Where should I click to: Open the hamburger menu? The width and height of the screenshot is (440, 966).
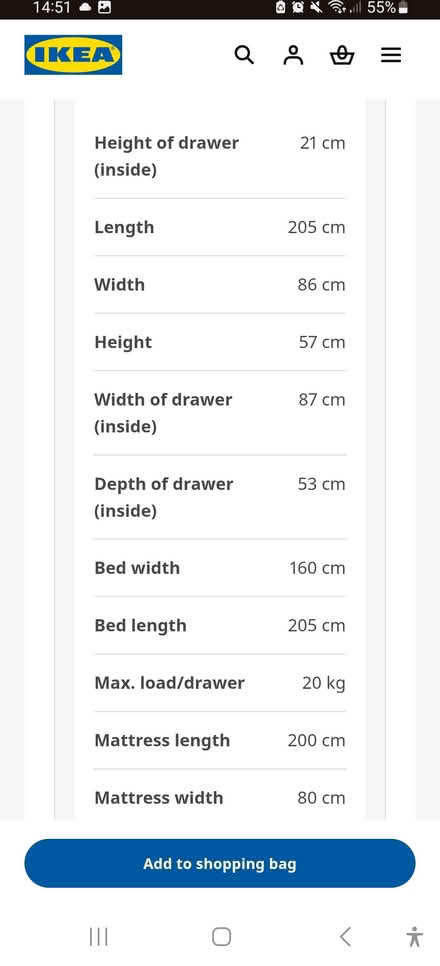coord(391,55)
